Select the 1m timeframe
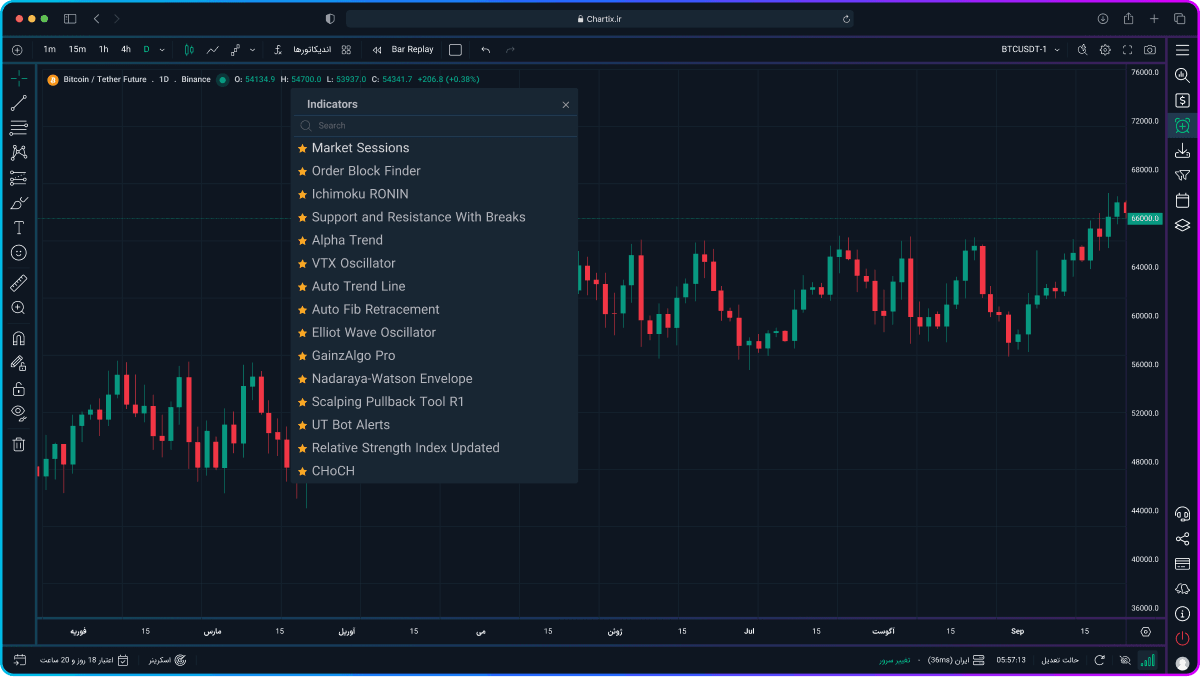Viewport: 1200px width, 677px height. pos(50,49)
